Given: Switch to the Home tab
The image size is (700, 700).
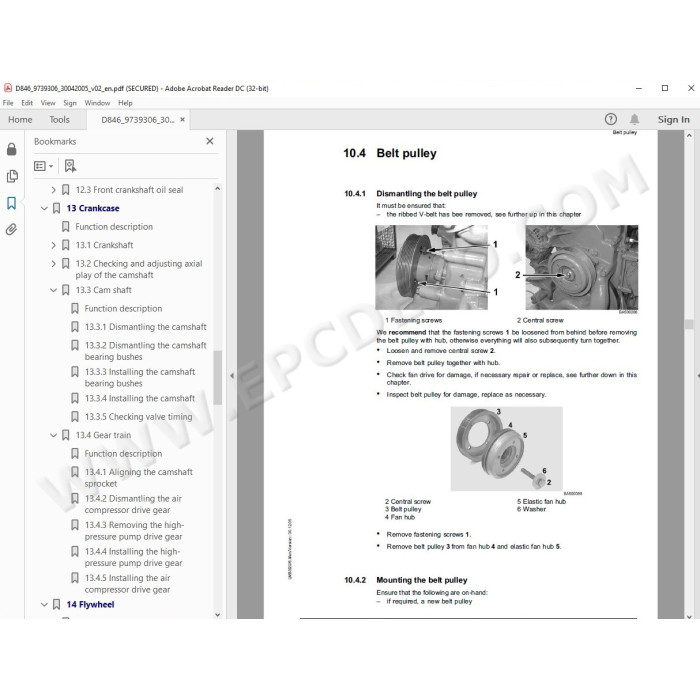Looking at the screenshot, I should point(20,120).
